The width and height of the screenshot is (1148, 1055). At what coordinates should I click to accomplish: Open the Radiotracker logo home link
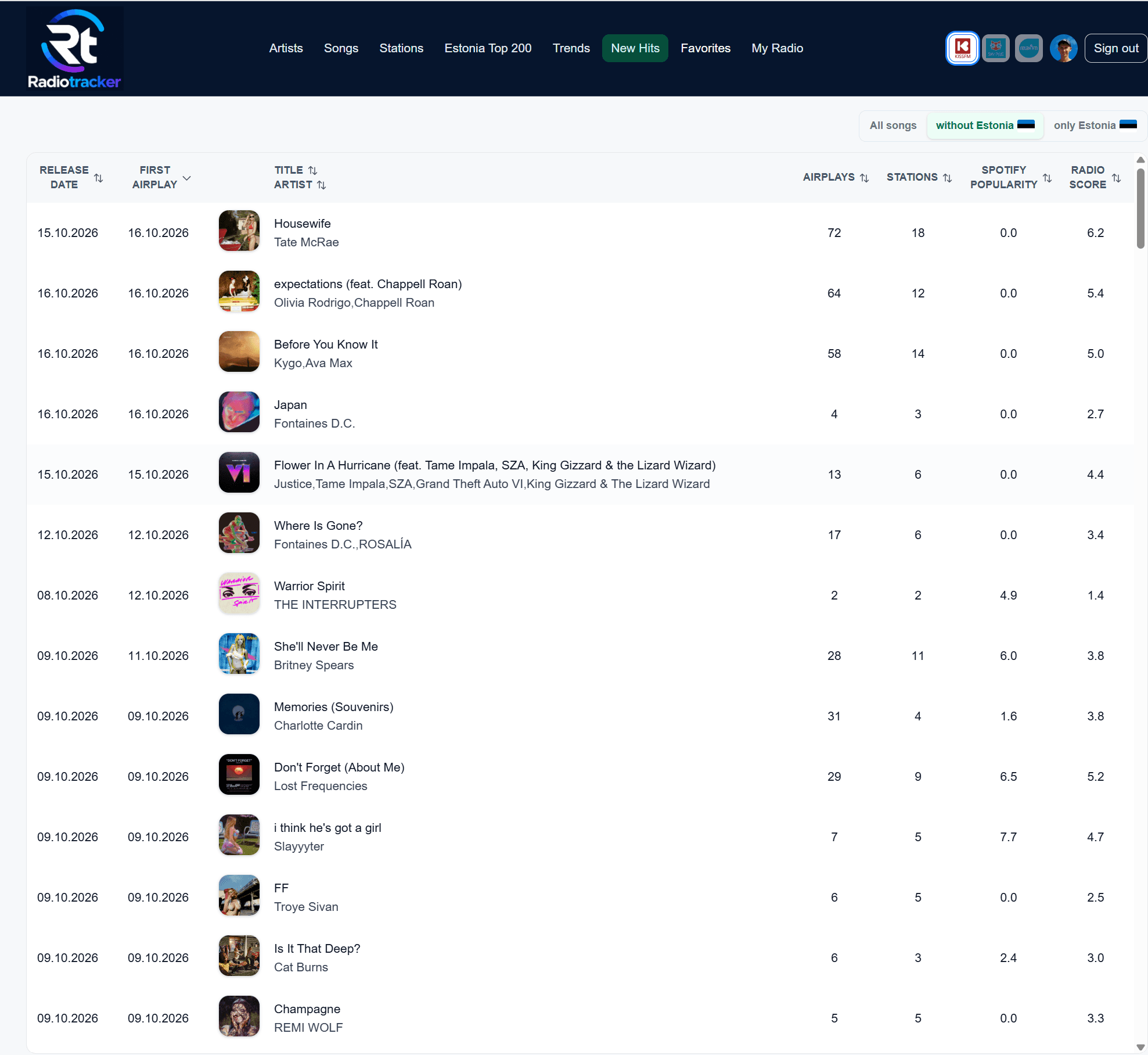click(x=74, y=49)
